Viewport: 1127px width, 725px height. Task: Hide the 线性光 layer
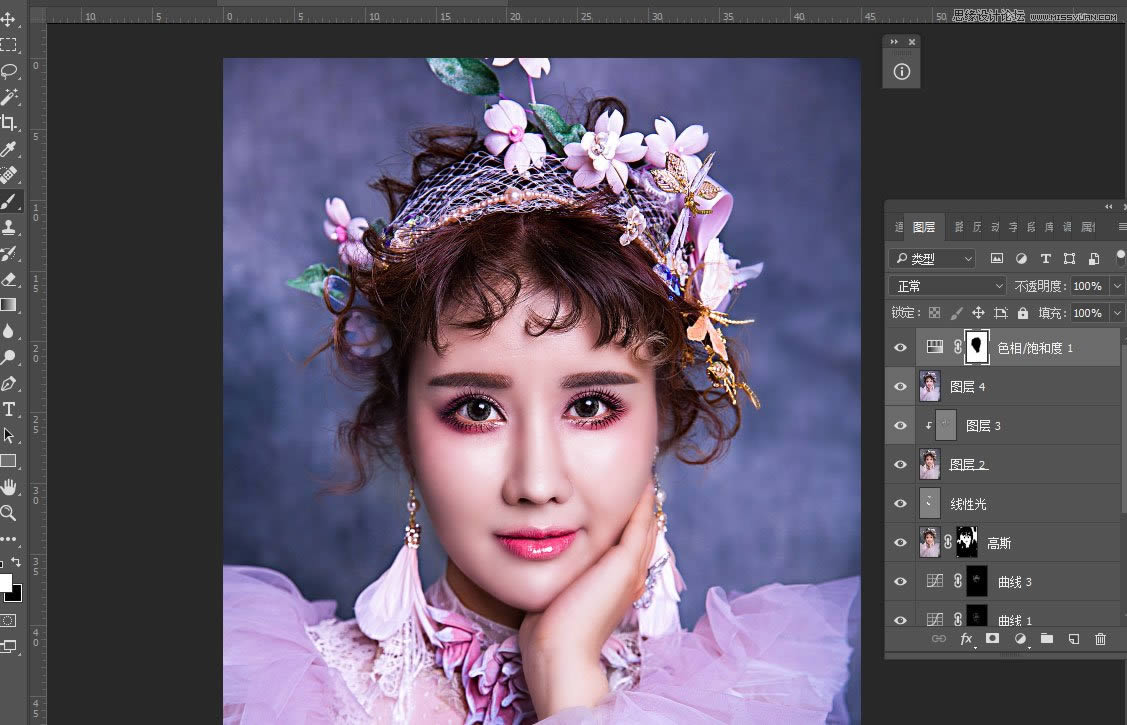[900, 503]
